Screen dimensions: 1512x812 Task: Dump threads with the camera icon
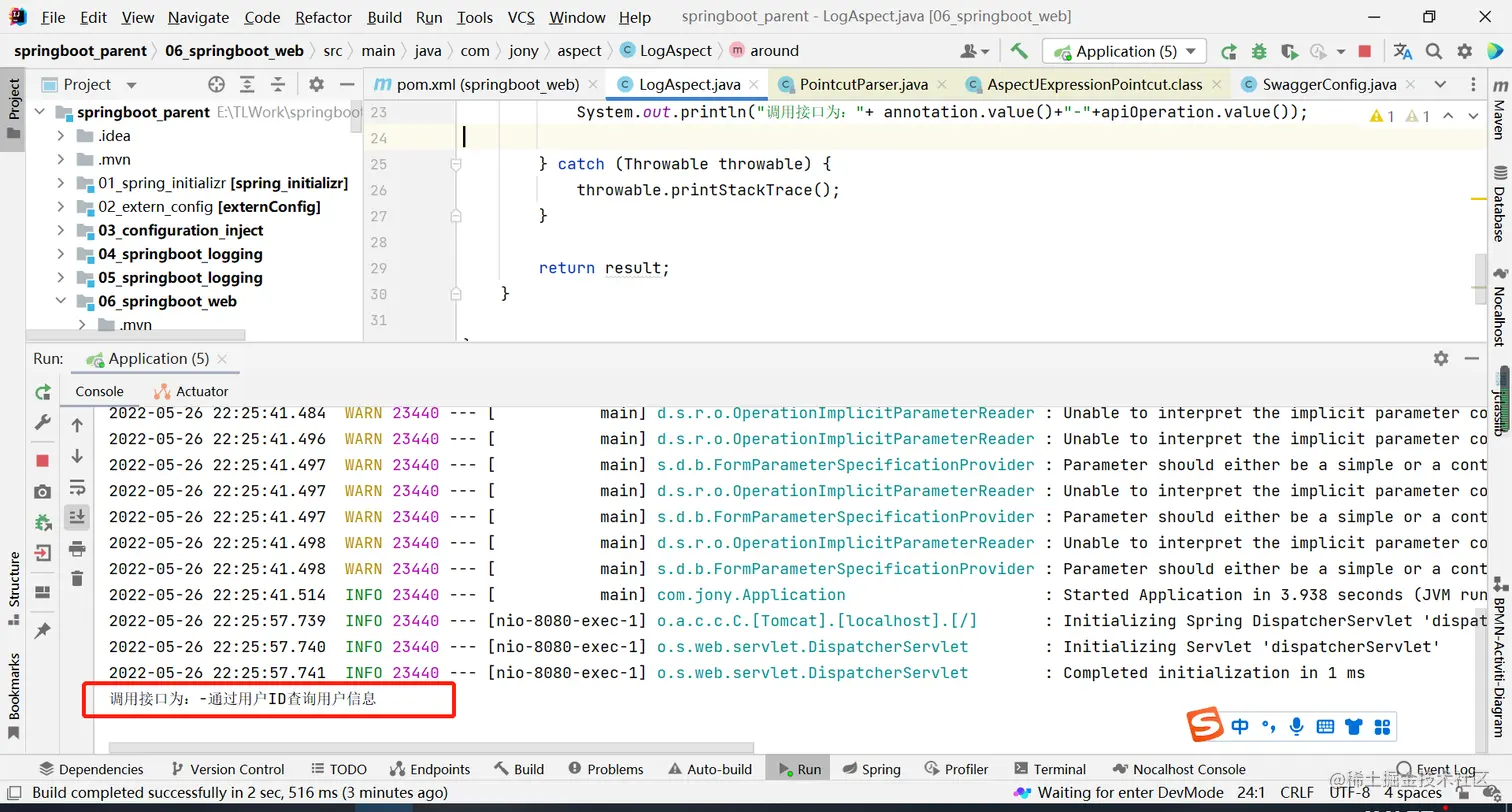coord(43,491)
